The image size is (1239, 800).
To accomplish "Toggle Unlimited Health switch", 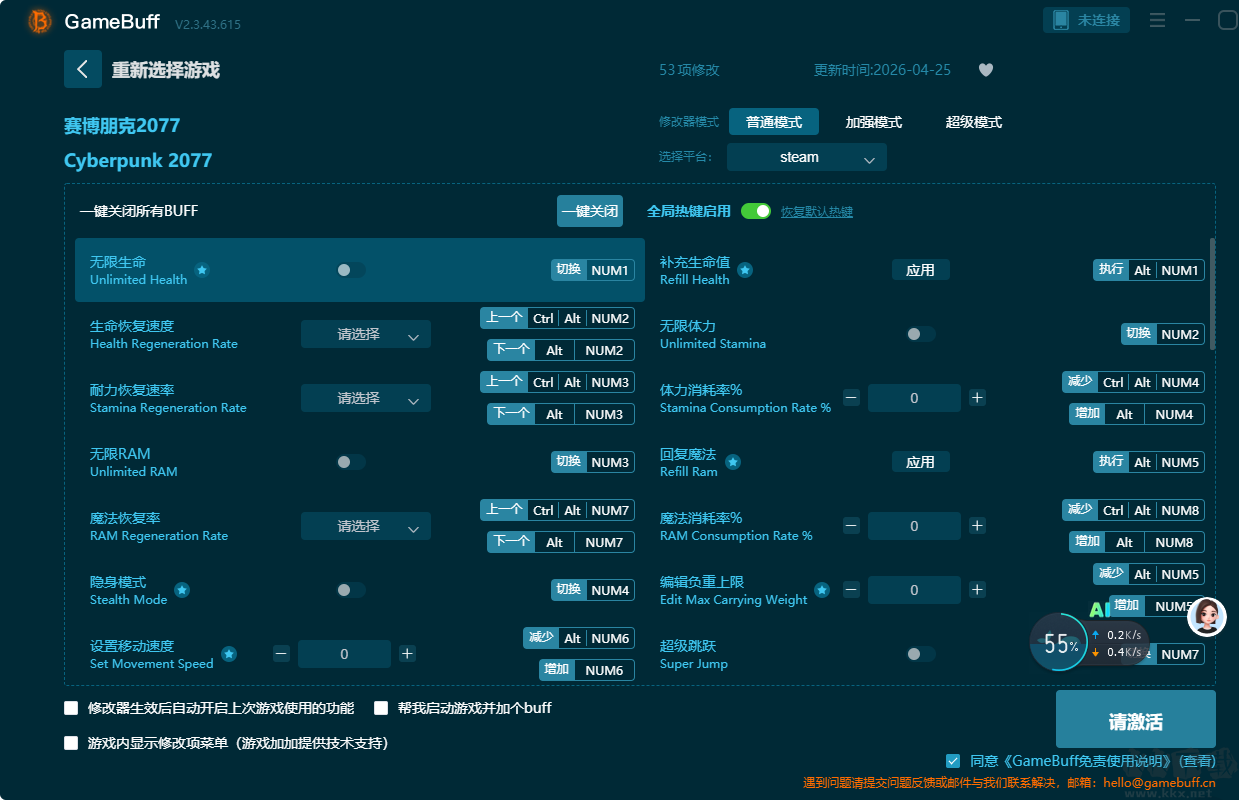I will pyautogui.click(x=350, y=270).
